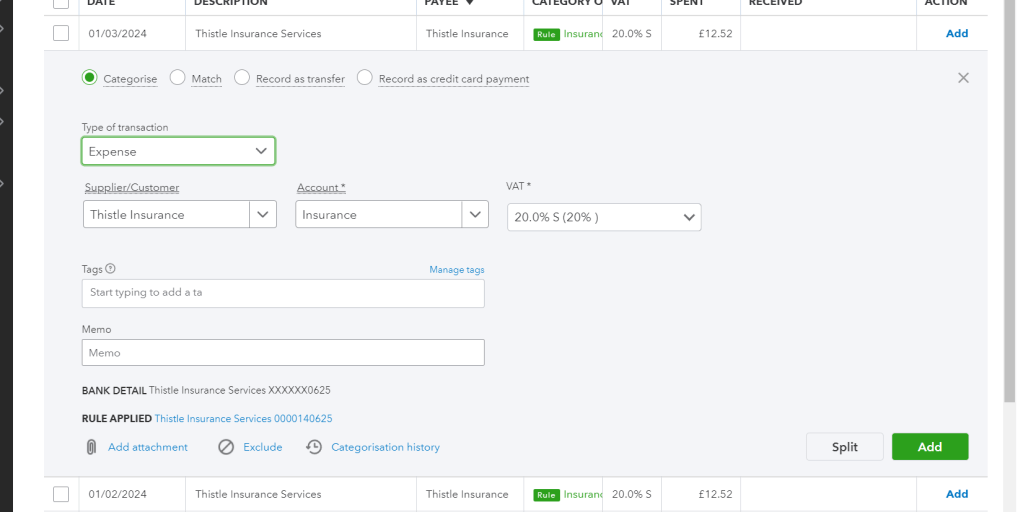The height and width of the screenshot is (512, 1023).
Task: Click Add action for the 01/03/2024 row
Action: pyautogui.click(x=956, y=33)
